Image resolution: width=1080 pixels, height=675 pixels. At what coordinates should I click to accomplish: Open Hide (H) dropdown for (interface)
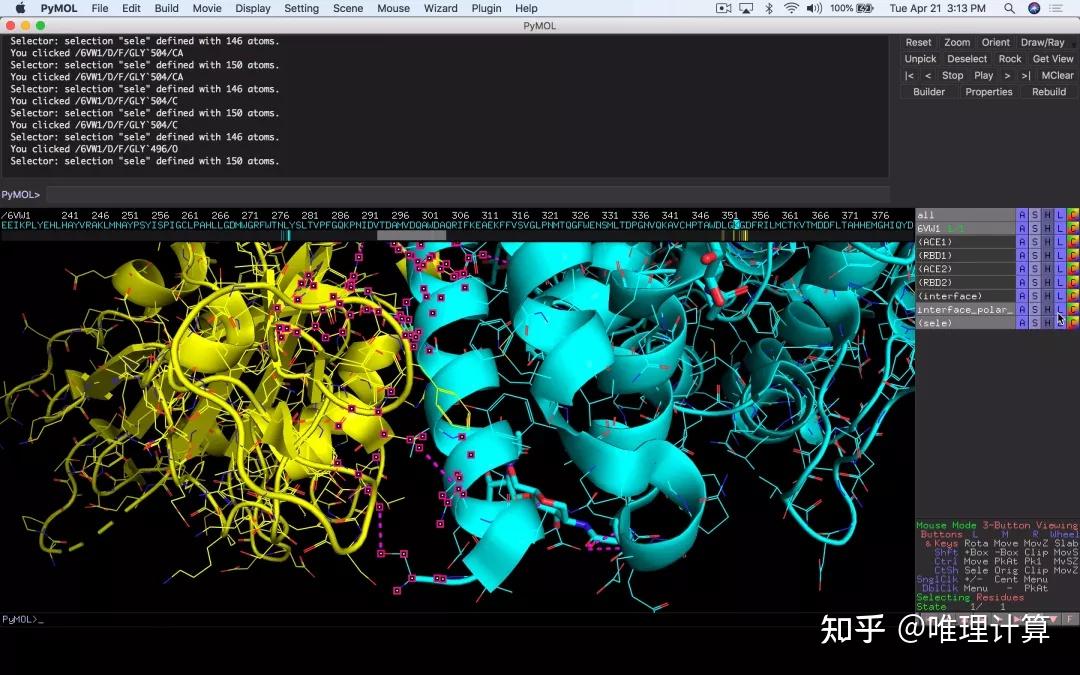coord(1048,296)
